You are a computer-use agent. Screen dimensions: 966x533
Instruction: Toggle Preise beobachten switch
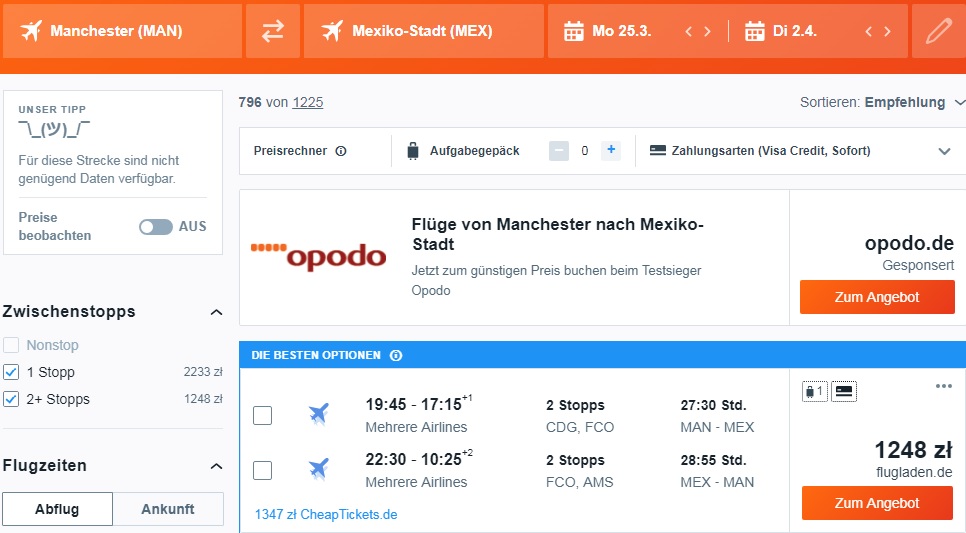pos(156,227)
